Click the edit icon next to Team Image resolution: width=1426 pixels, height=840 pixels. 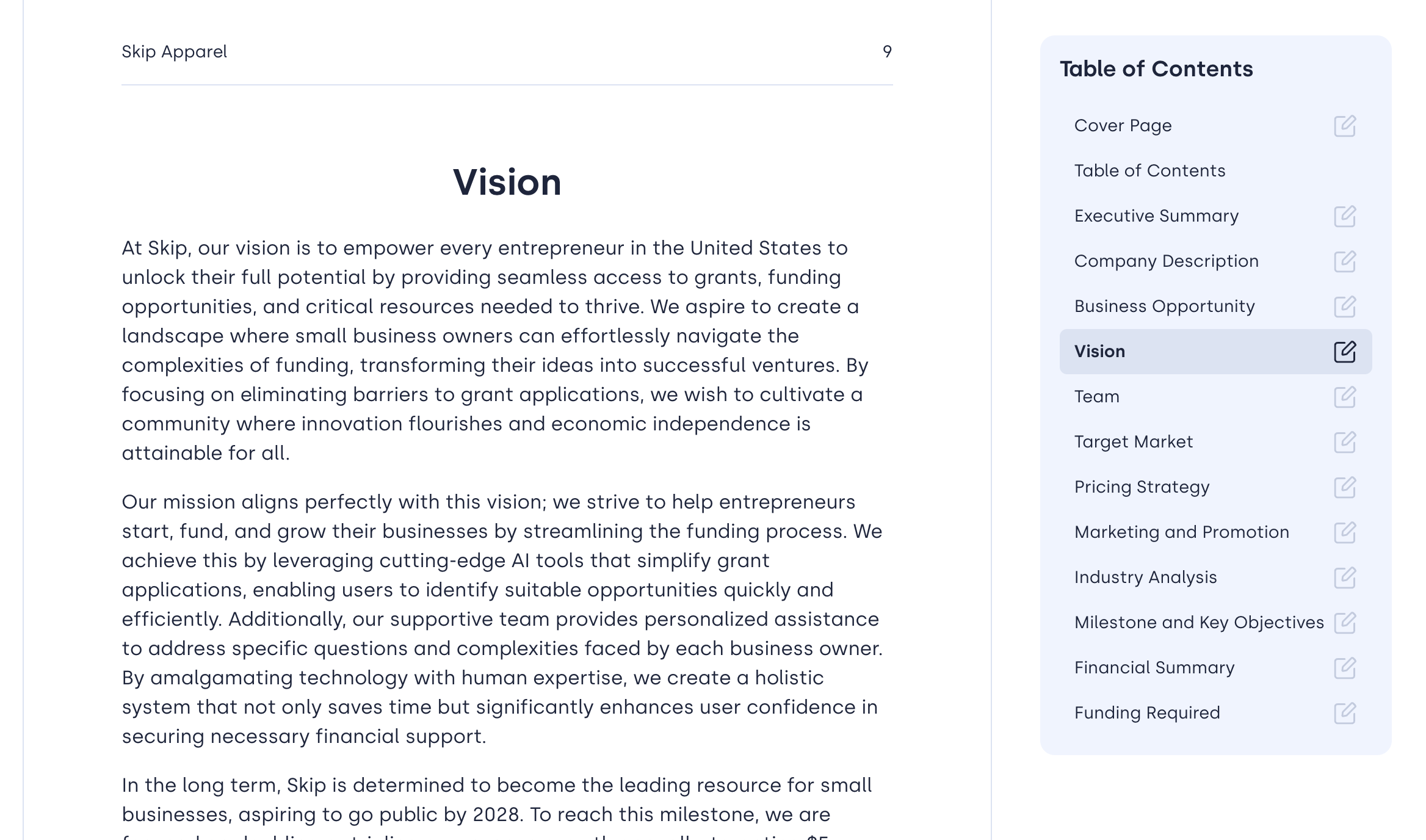tap(1345, 397)
